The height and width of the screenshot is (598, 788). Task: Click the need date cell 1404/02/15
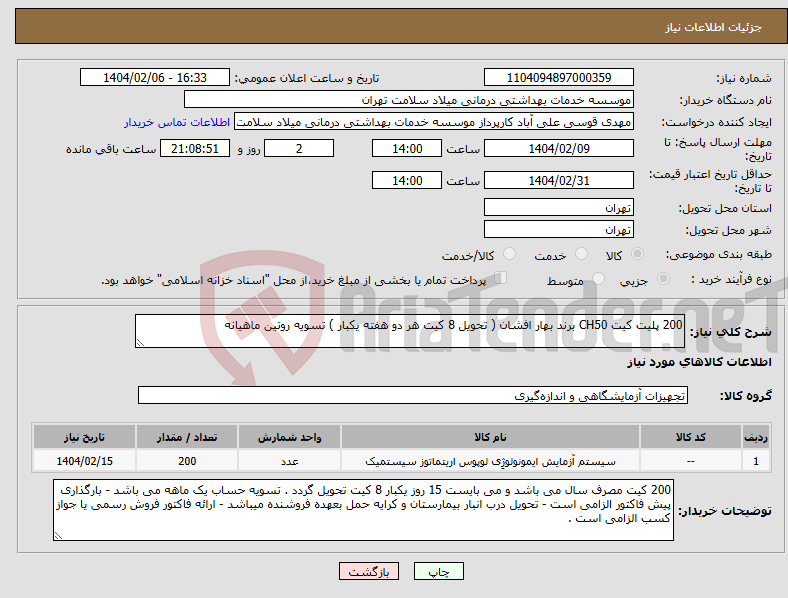84,461
